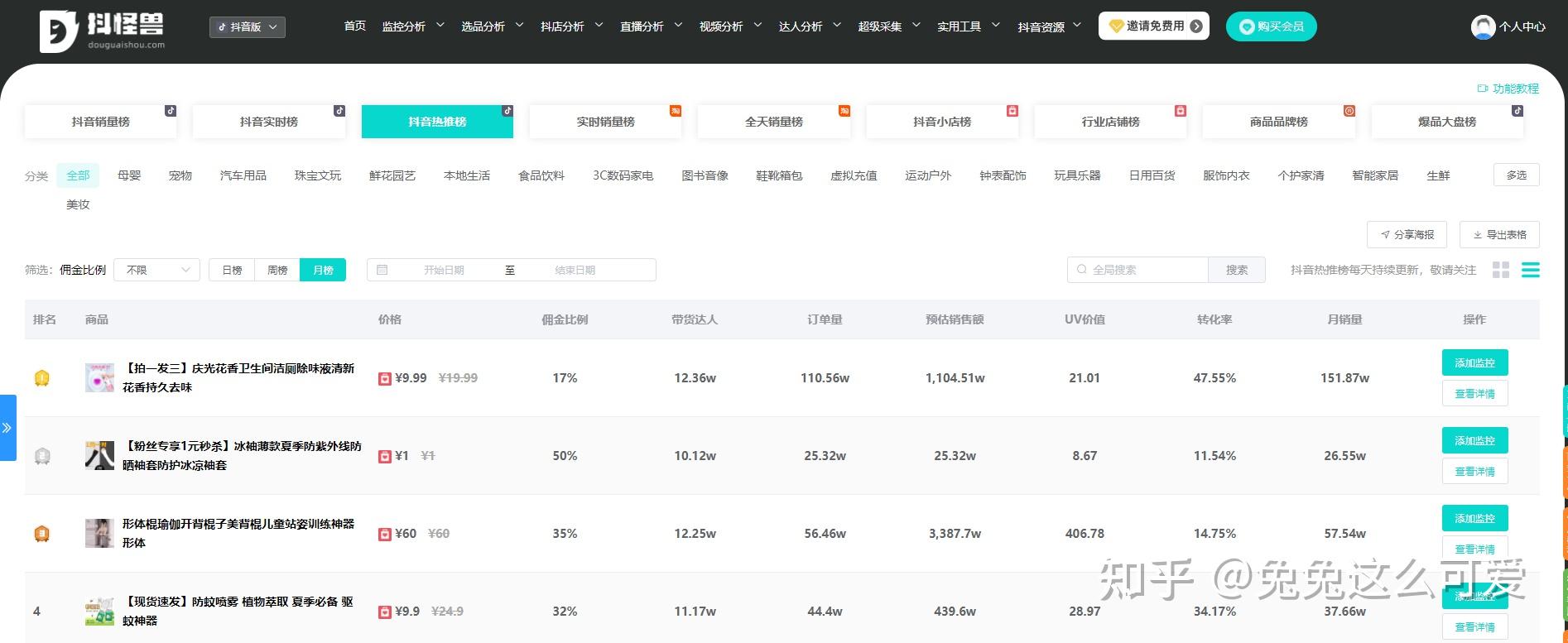Expand the 实用工具 menu

pos(969,26)
